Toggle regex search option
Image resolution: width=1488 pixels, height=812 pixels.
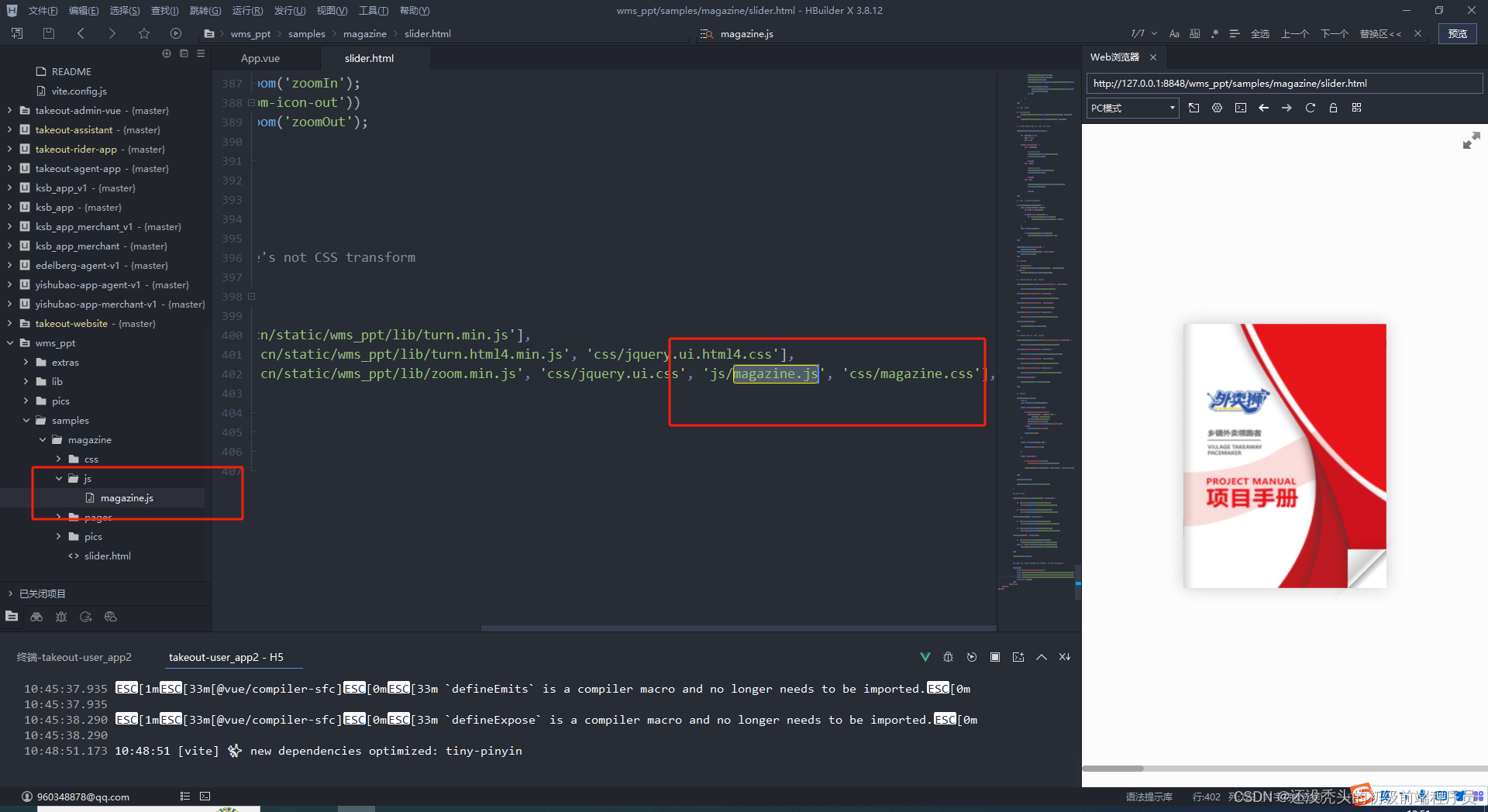pyautogui.click(x=1214, y=33)
